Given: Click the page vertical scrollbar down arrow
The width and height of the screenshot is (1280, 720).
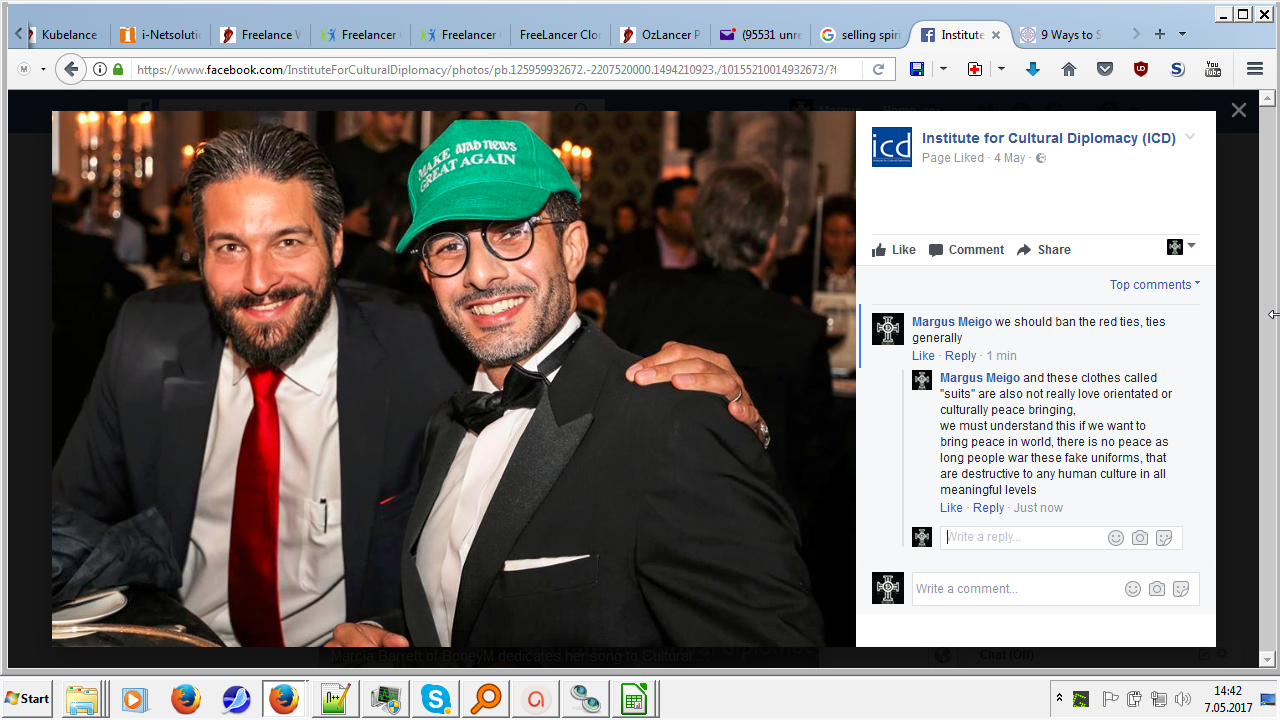Looking at the screenshot, I should pos(1266,659).
